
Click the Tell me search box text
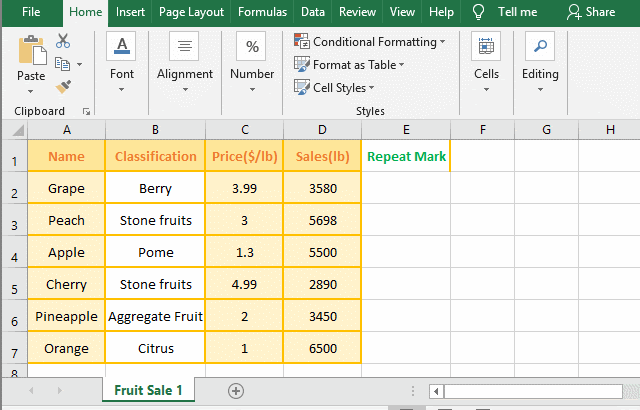pyautogui.click(x=517, y=12)
